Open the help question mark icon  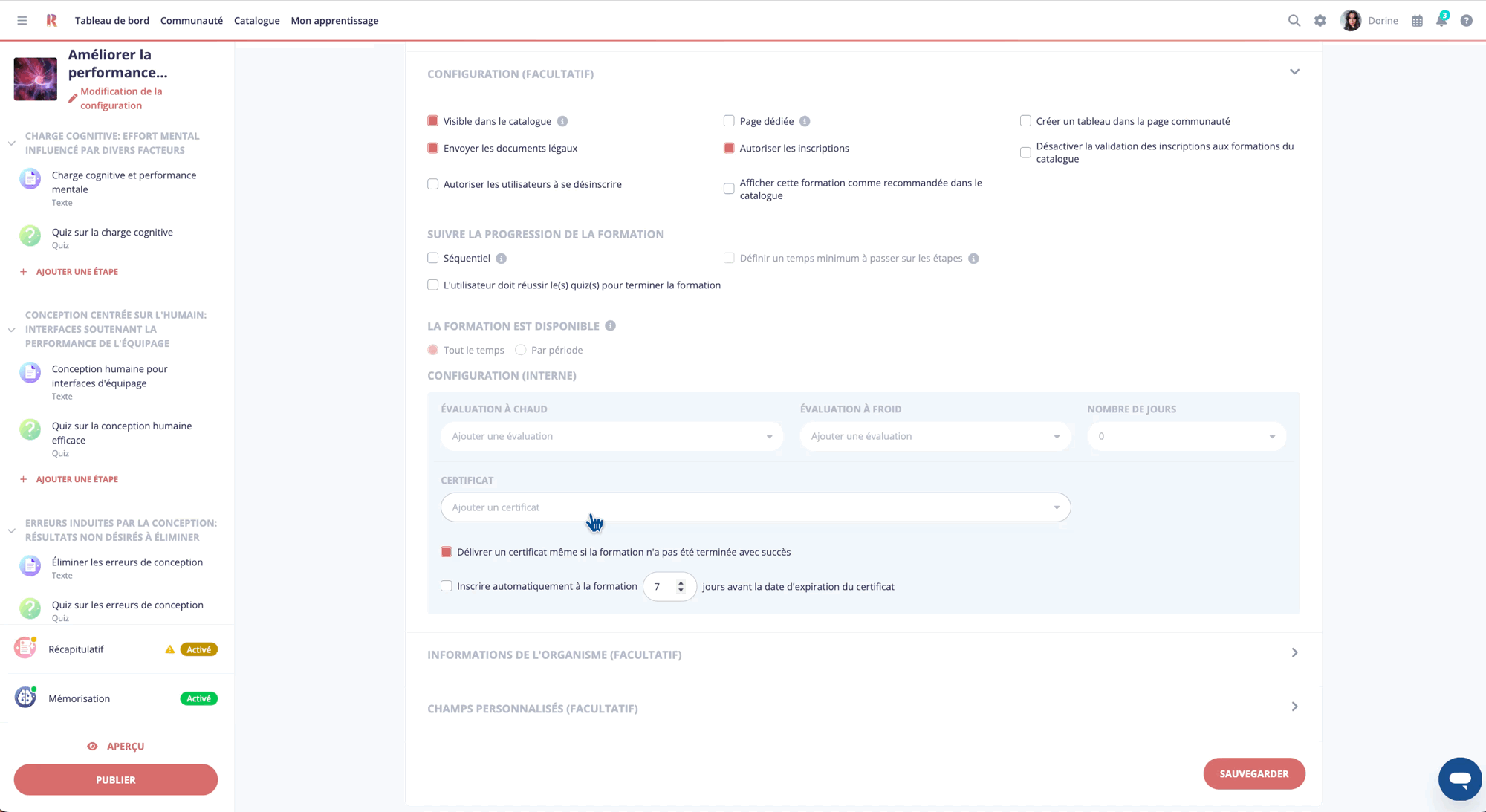[x=1466, y=20]
